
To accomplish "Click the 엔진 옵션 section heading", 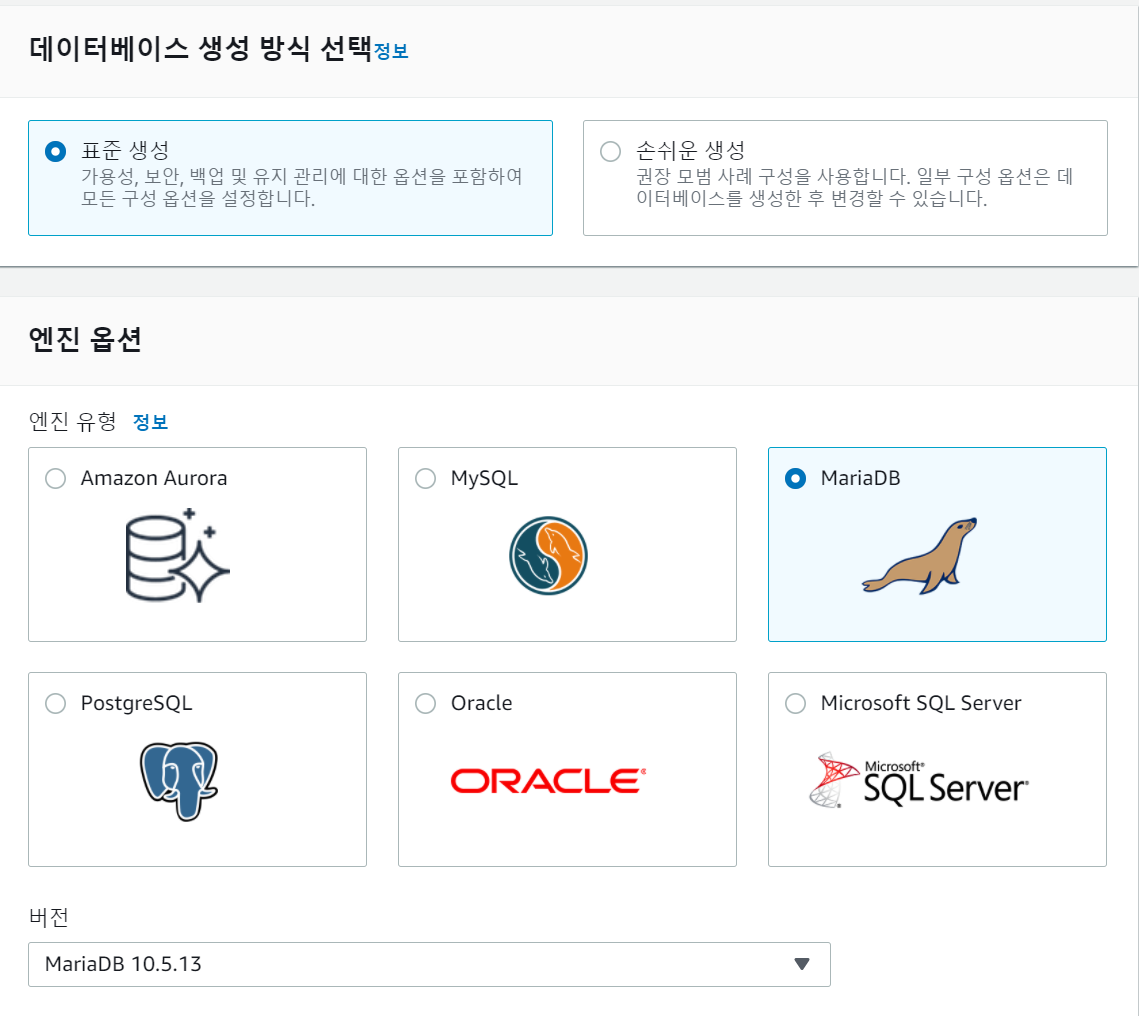I will click(85, 339).
